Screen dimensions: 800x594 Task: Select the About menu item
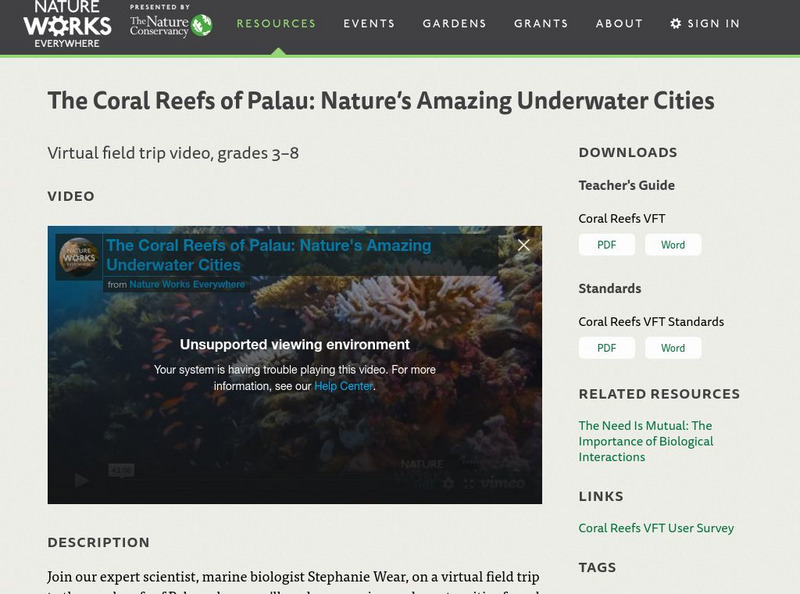(619, 23)
